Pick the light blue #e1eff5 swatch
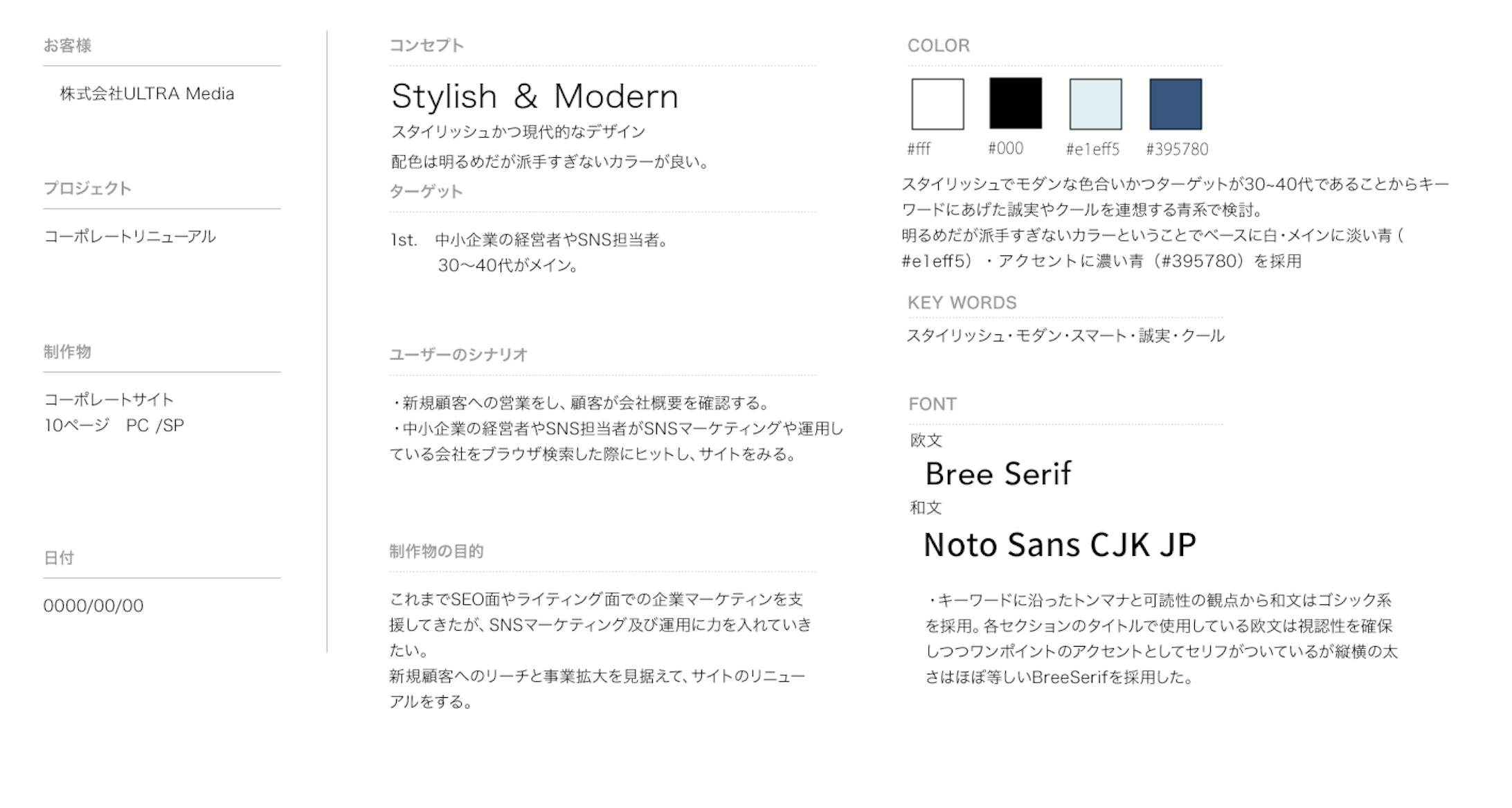 (1095, 104)
